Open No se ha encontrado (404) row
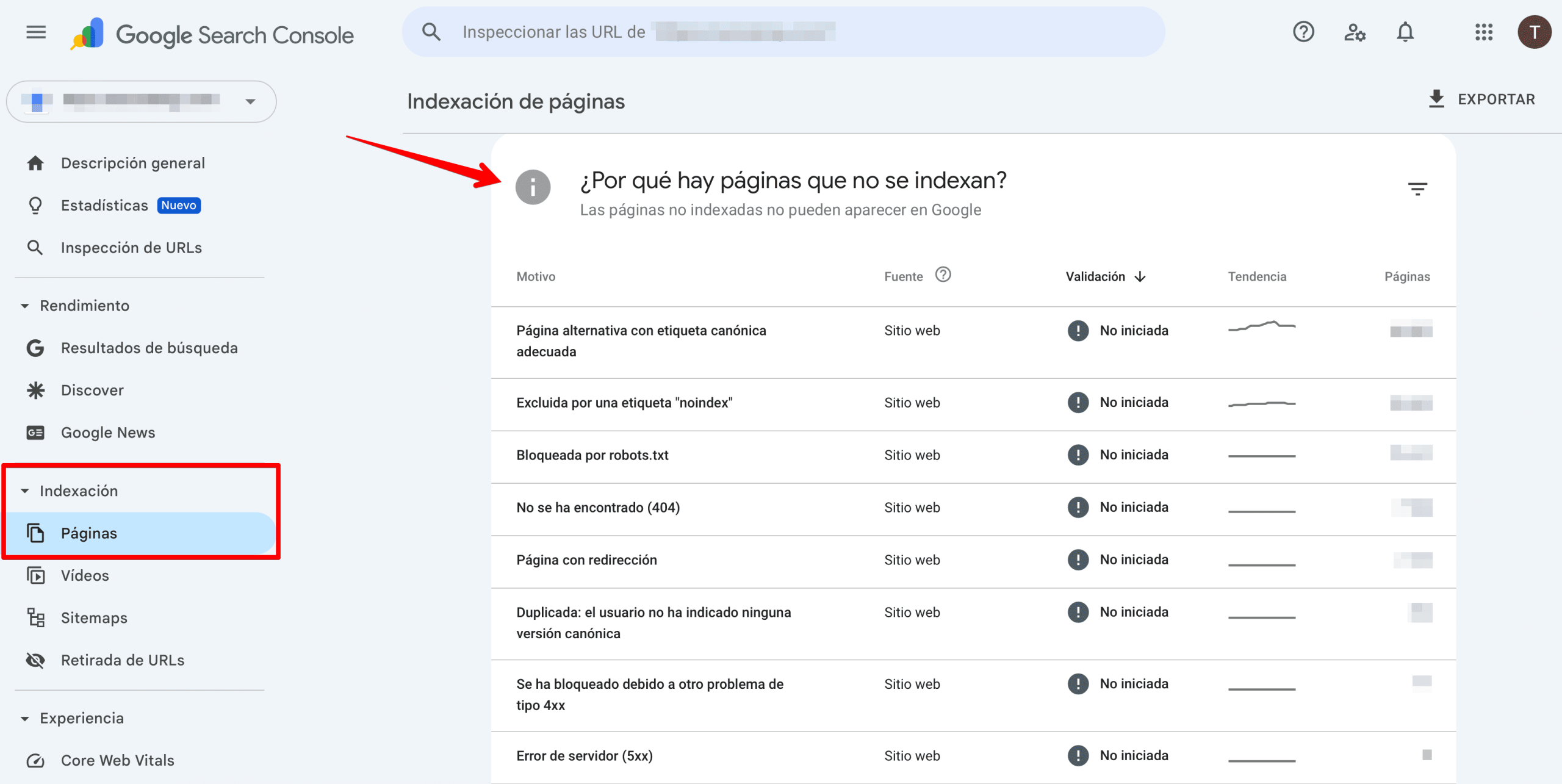Screen dimensions: 1562x784 (973, 509)
